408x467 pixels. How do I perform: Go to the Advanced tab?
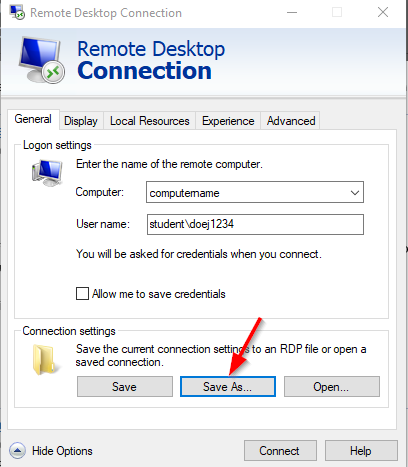[x=291, y=121]
